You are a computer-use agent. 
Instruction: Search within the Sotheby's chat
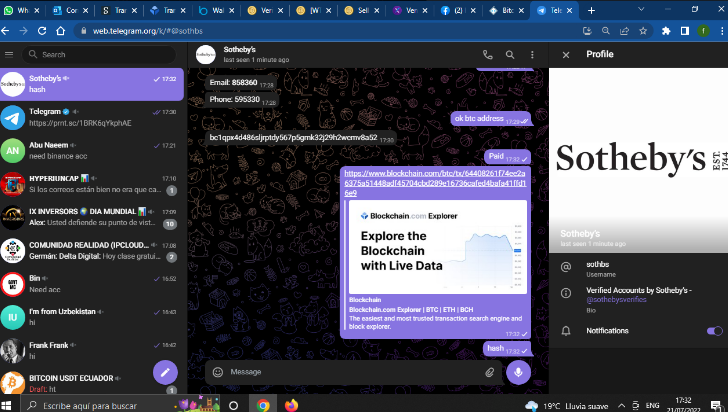510,55
